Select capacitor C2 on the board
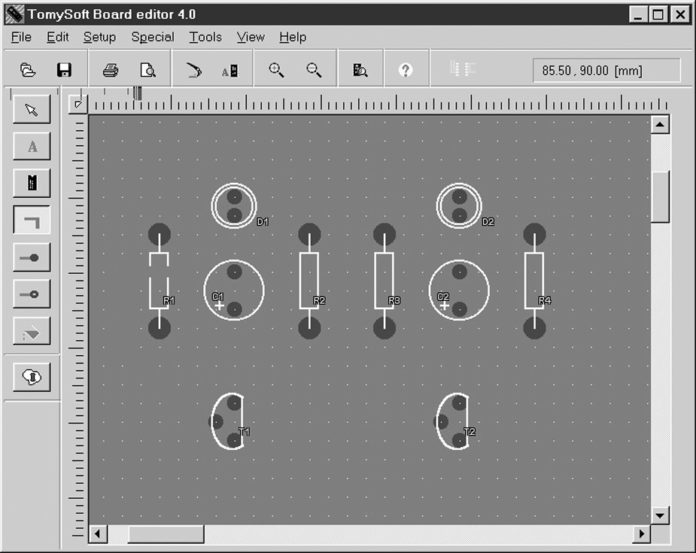The image size is (696, 553). tap(459, 290)
